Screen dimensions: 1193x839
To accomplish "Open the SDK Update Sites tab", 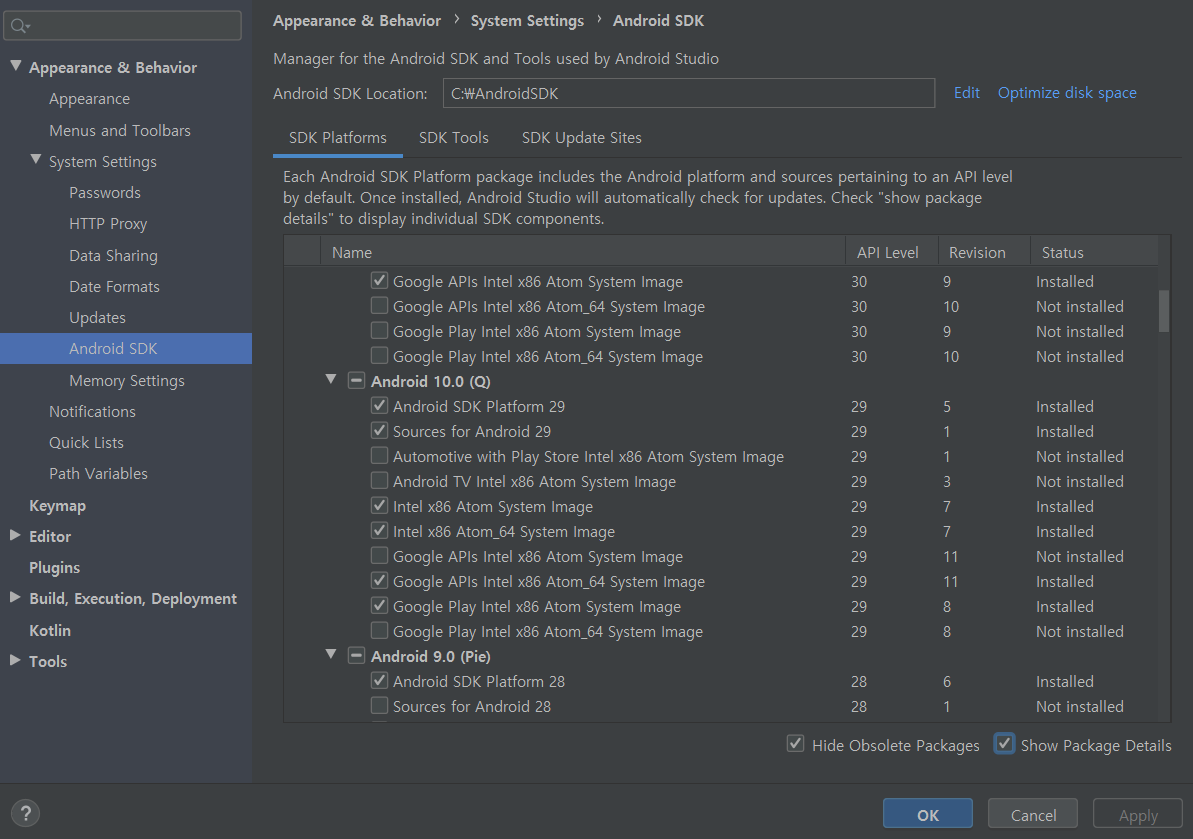I will point(581,138).
